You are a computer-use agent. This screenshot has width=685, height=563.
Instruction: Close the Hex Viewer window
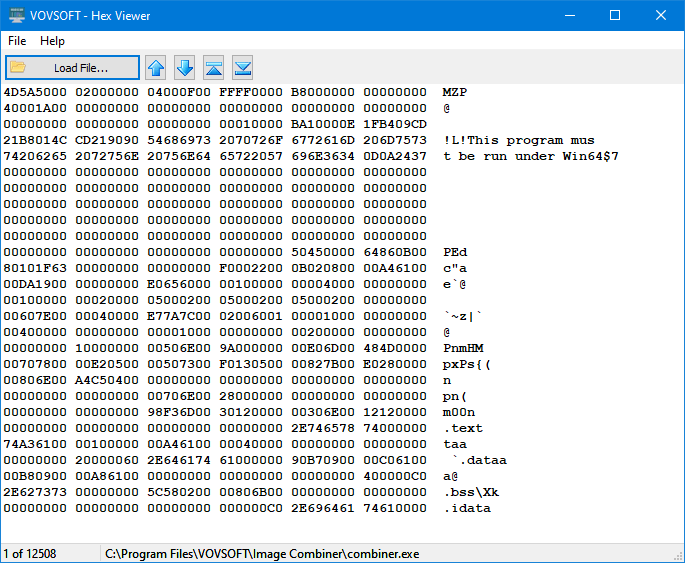click(x=661, y=15)
